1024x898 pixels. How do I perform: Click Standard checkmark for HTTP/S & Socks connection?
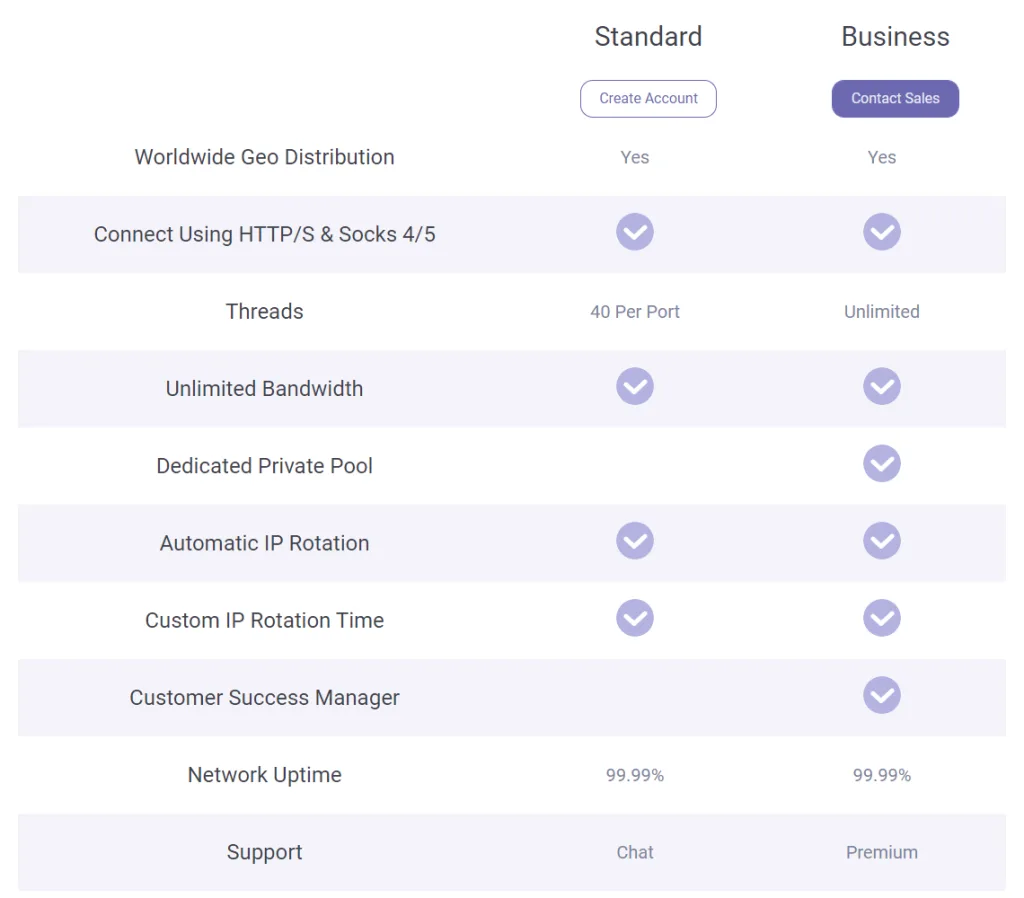635,232
